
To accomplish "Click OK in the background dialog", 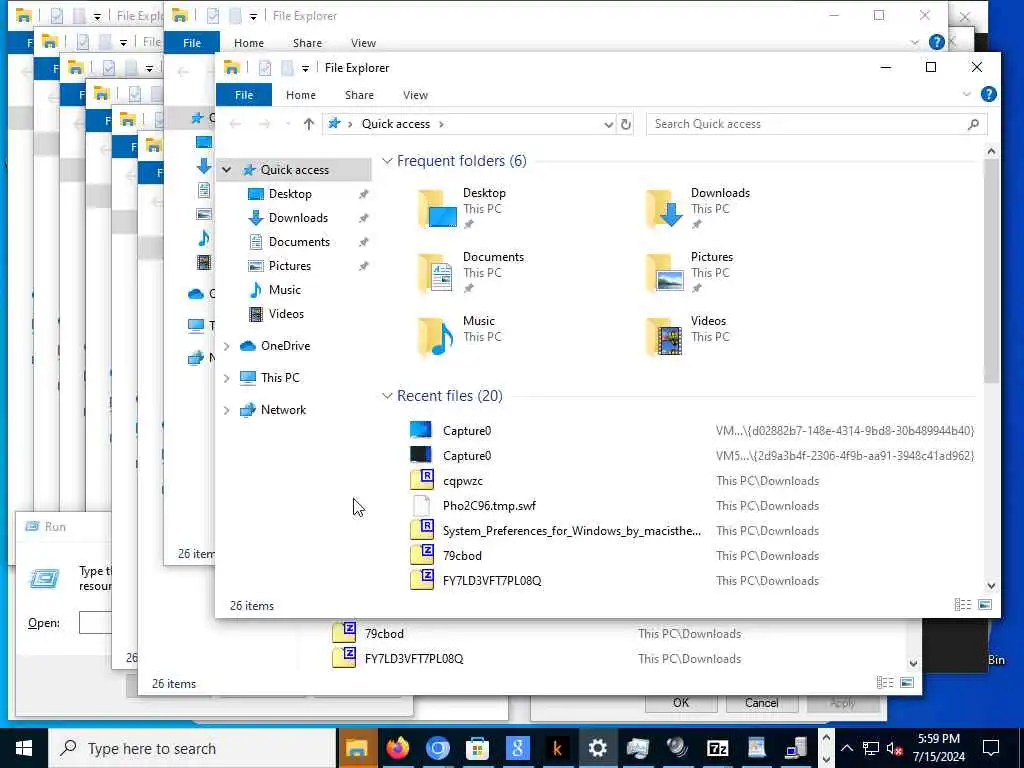I will click(x=680, y=703).
